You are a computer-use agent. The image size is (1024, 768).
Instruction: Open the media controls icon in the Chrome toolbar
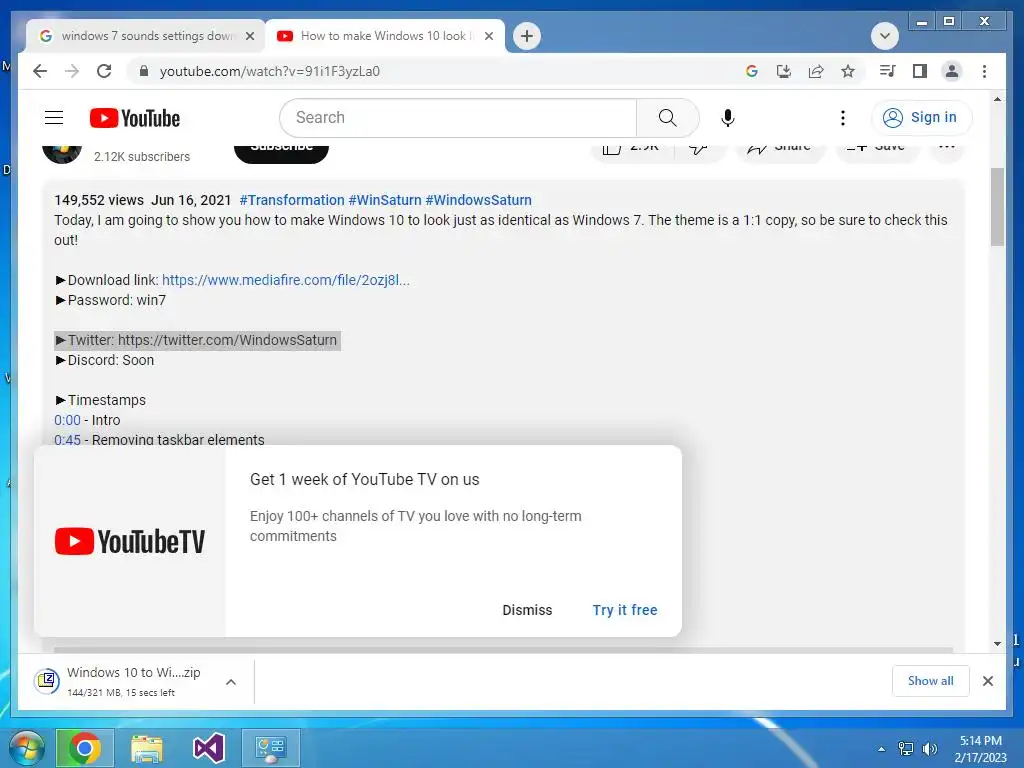tap(888, 71)
